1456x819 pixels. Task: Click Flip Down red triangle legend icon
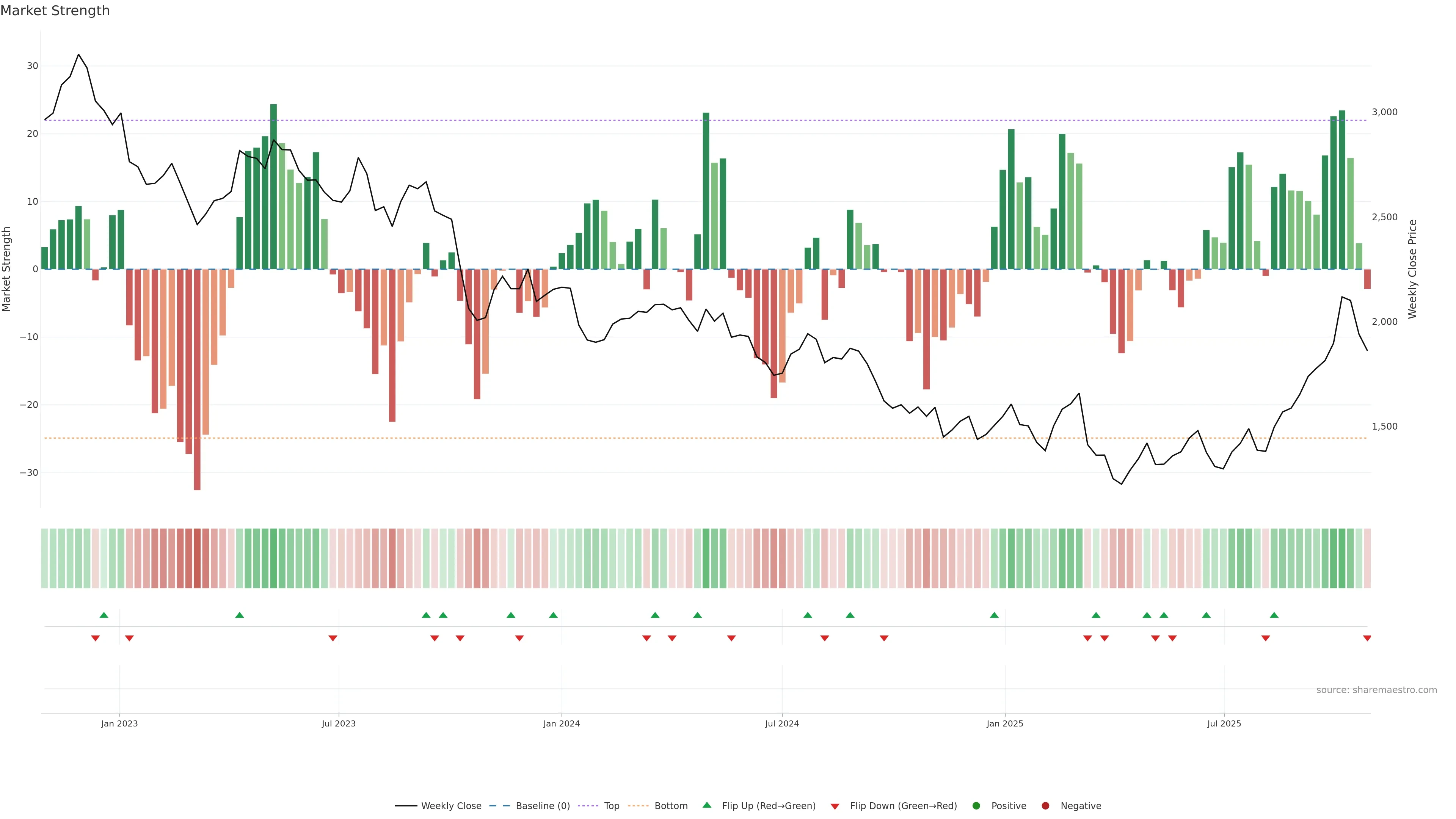click(x=835, y=806)
